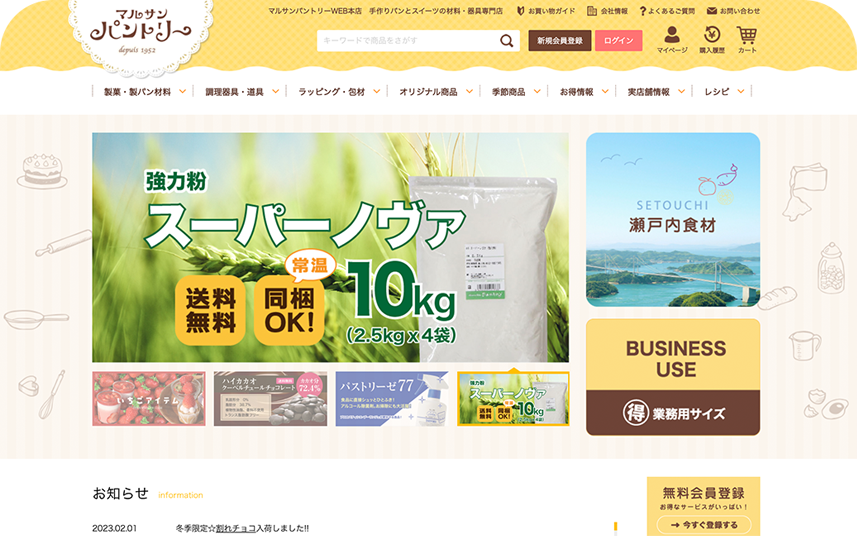Click the keyword search input field
This screenshot has width=857, height=536.
tap(407, 40)
